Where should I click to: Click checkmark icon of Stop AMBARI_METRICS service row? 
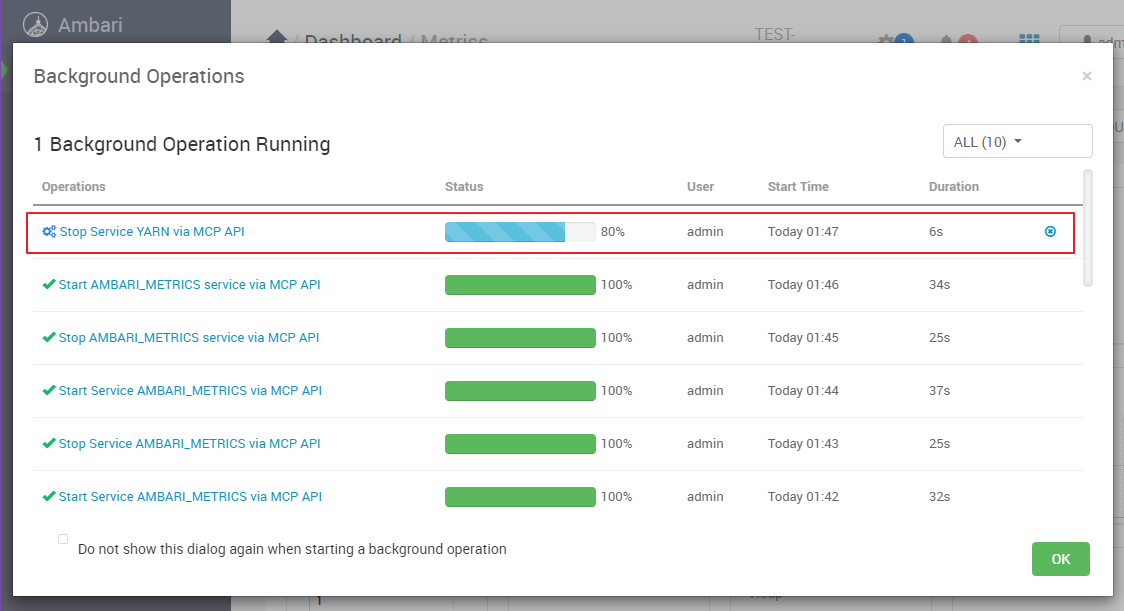pos(49,338)
